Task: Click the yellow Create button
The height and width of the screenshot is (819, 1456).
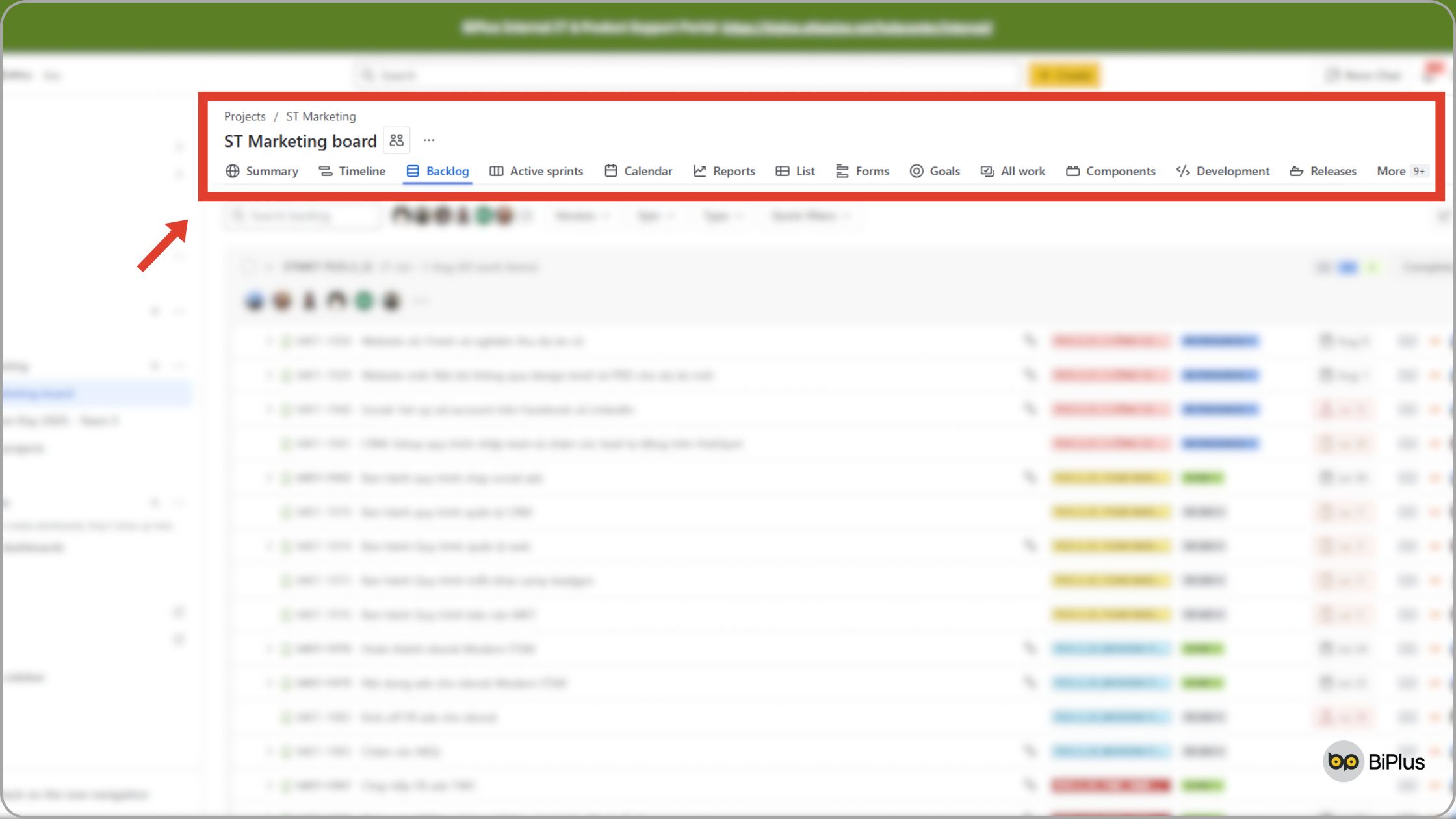Action: 1065,75
